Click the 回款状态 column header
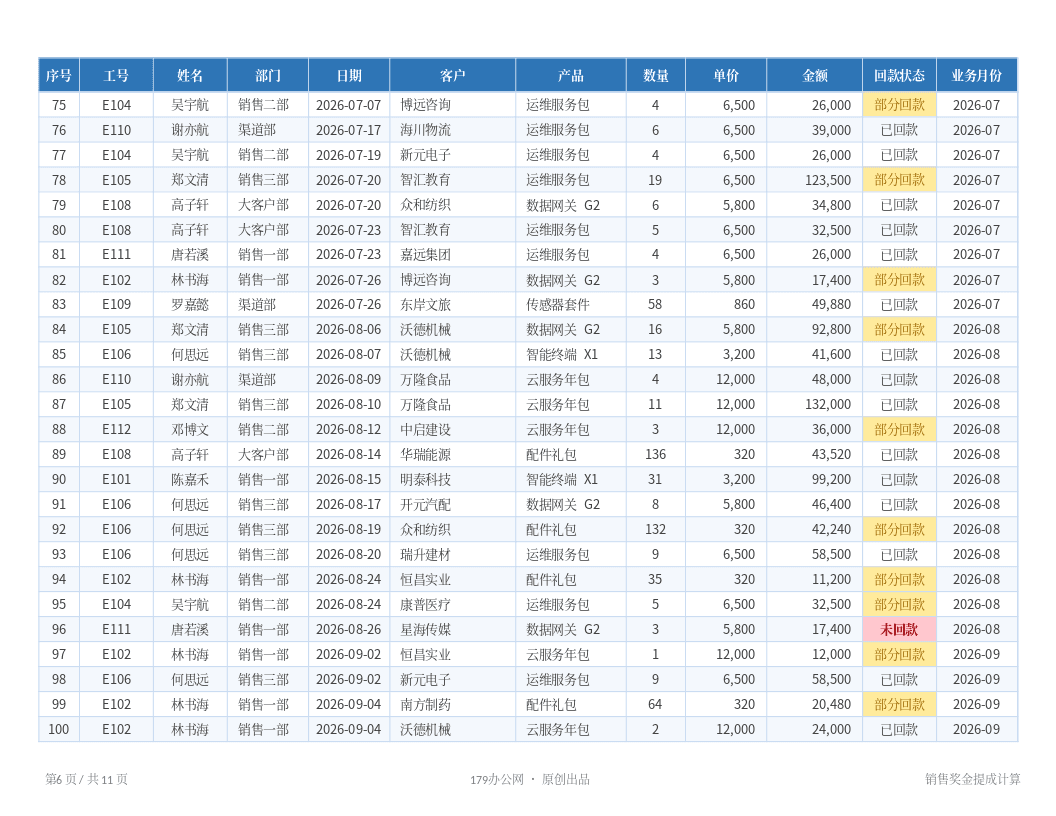 (899, 75)
